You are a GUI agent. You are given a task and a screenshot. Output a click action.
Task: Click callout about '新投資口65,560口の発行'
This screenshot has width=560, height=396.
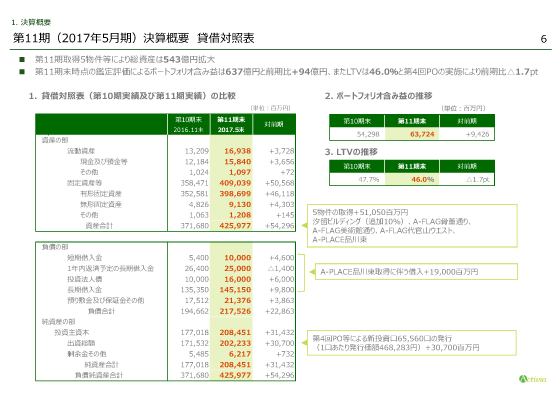pos(412,343)
